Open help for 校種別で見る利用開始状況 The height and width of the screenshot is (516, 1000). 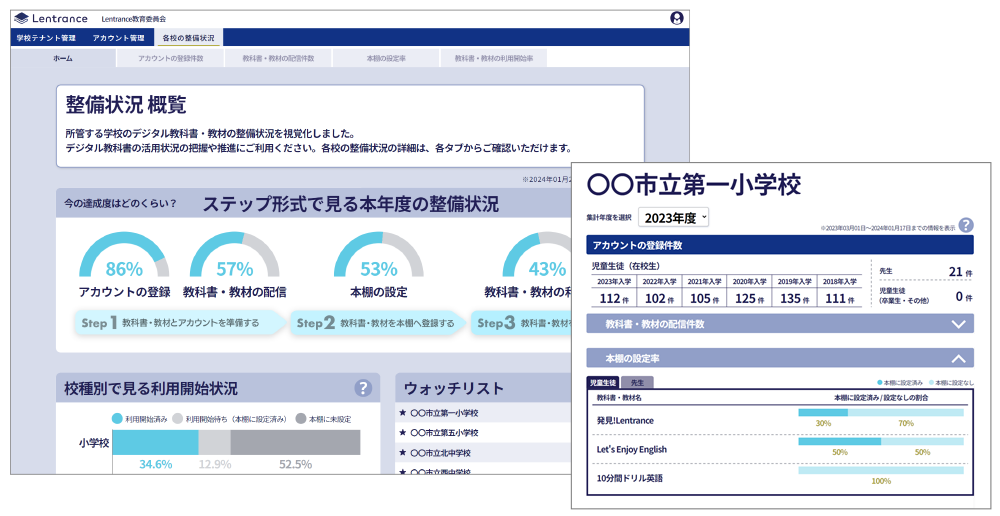click(x=363, y=388)
